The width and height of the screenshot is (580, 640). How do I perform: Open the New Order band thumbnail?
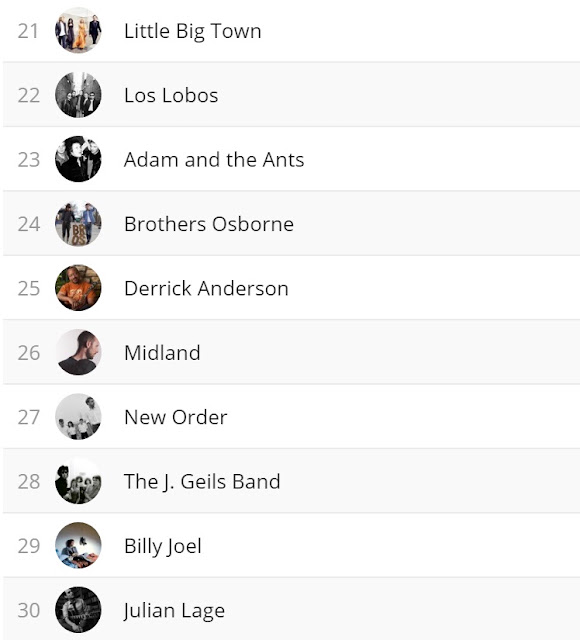click(78, 416)
